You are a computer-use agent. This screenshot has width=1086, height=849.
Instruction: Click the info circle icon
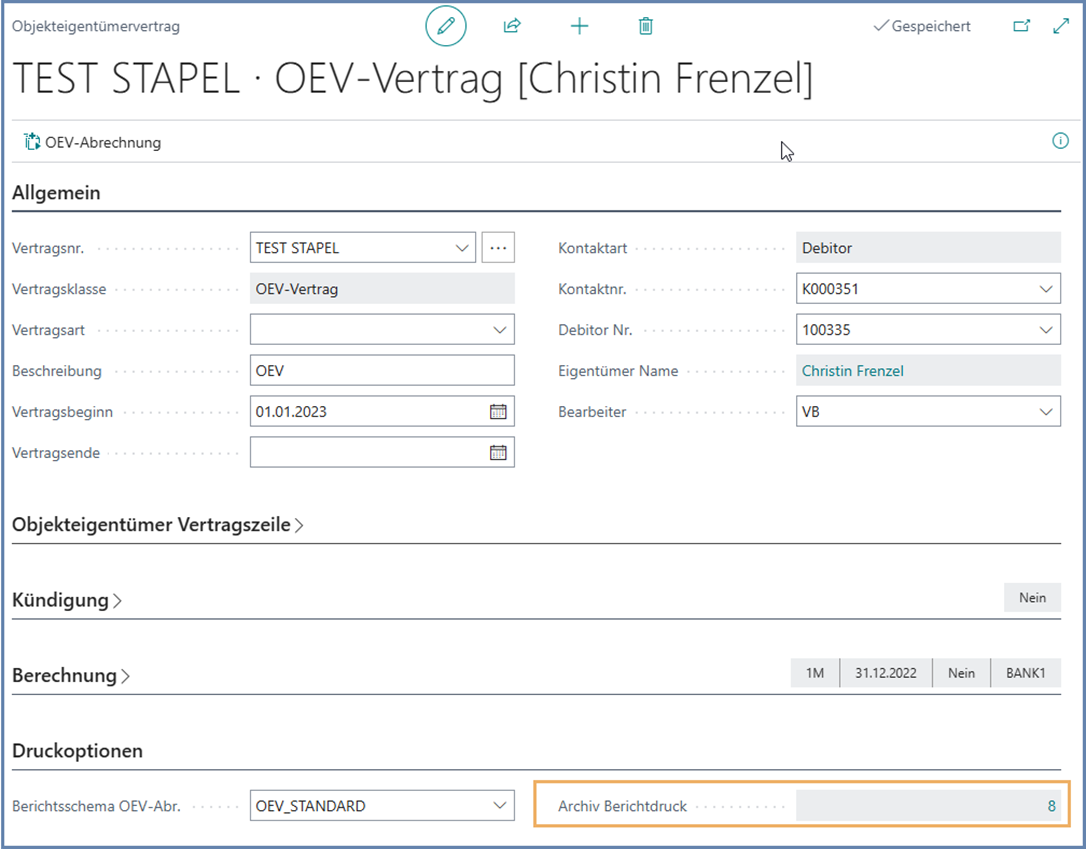1060,142
